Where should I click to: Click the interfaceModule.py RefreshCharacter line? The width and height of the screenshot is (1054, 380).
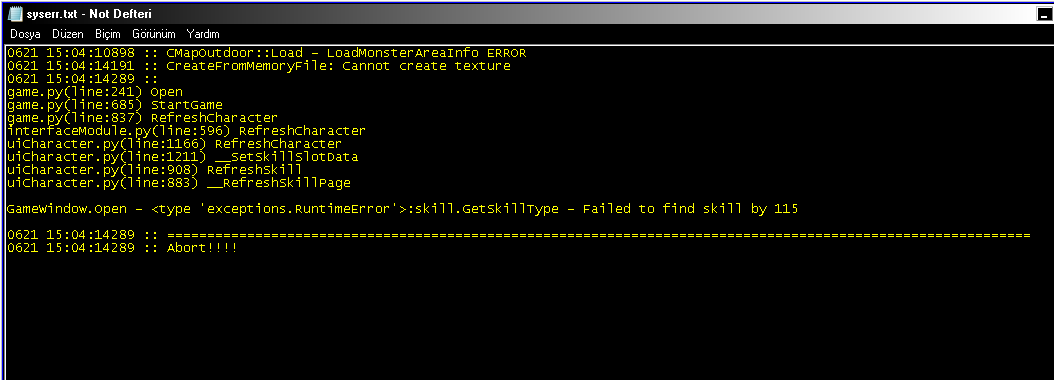click(186, 130)
